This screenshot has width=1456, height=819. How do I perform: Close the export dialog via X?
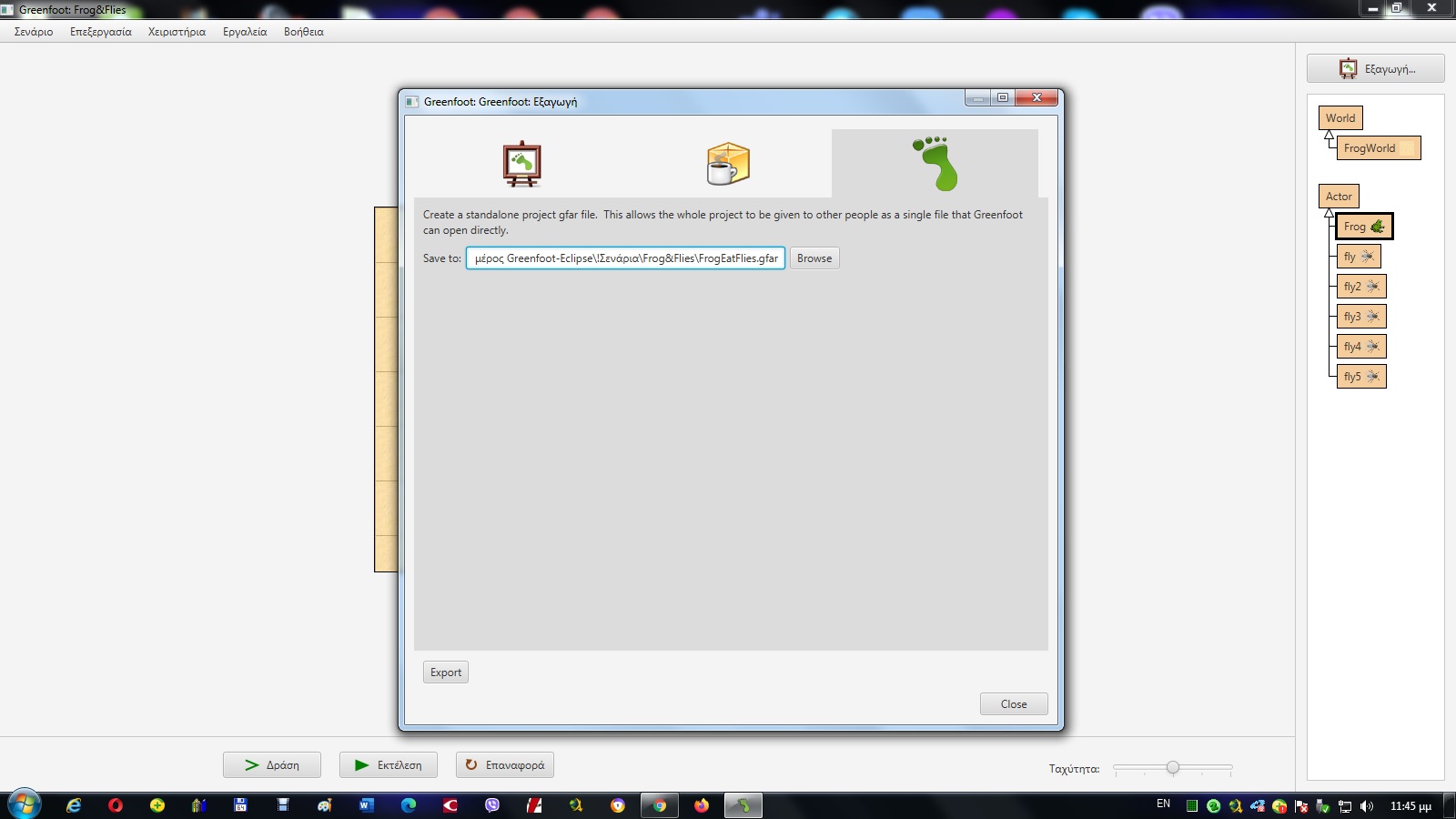tap(1036, 98)
